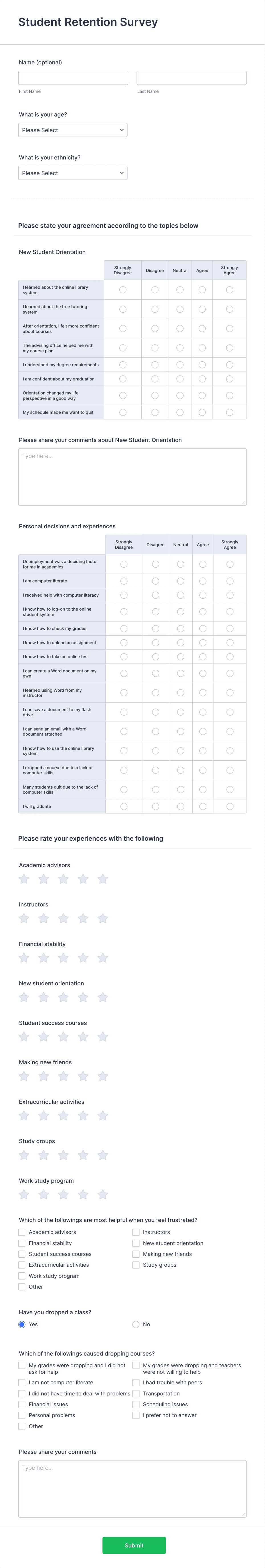
Task: Choose Neutral for 'I am computer literate'
Action: pyautogui.click(x=180, y=581)
